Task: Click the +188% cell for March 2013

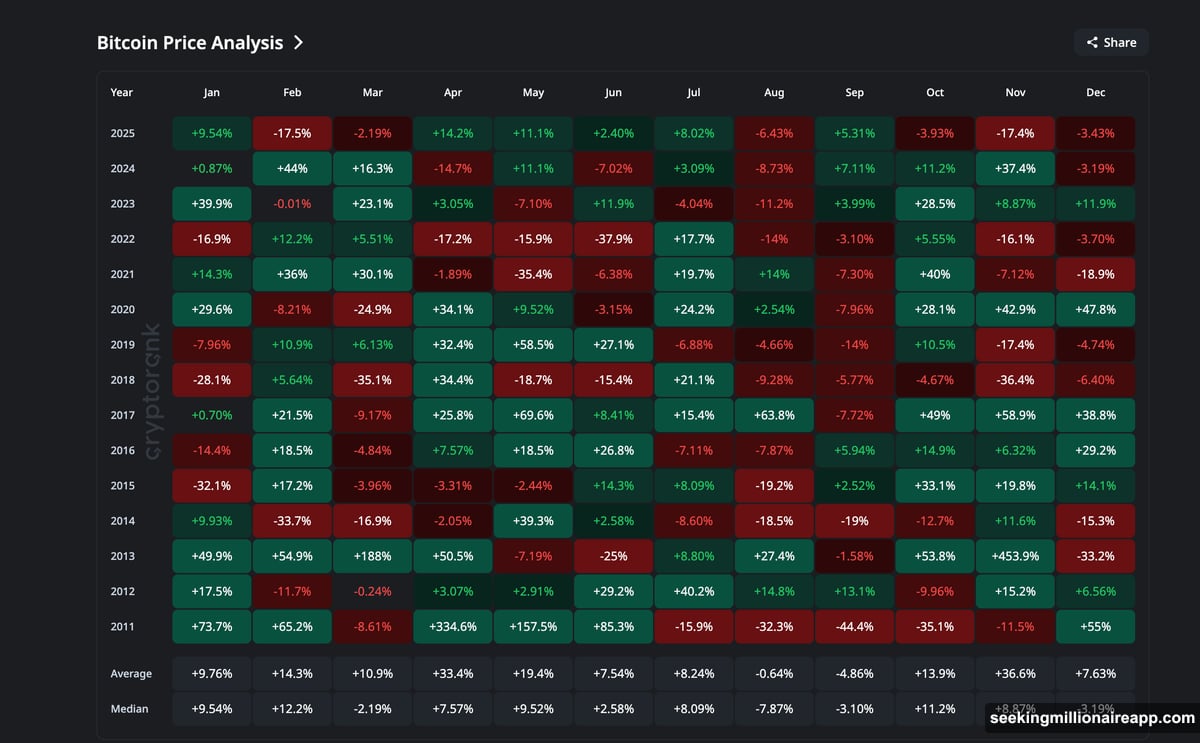Action: 372,555
